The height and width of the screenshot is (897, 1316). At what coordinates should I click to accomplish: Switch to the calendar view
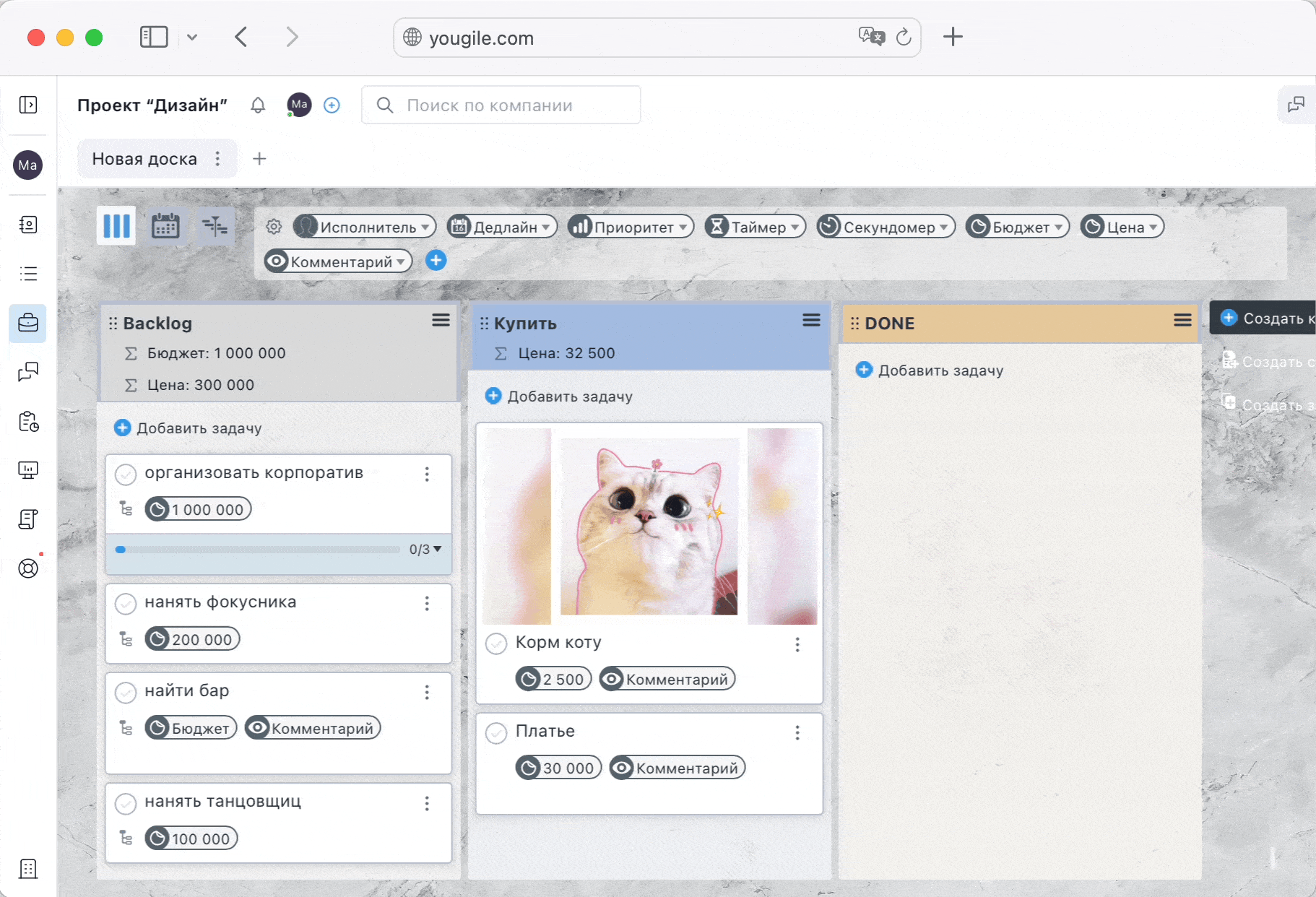click(x=165, y=226)
